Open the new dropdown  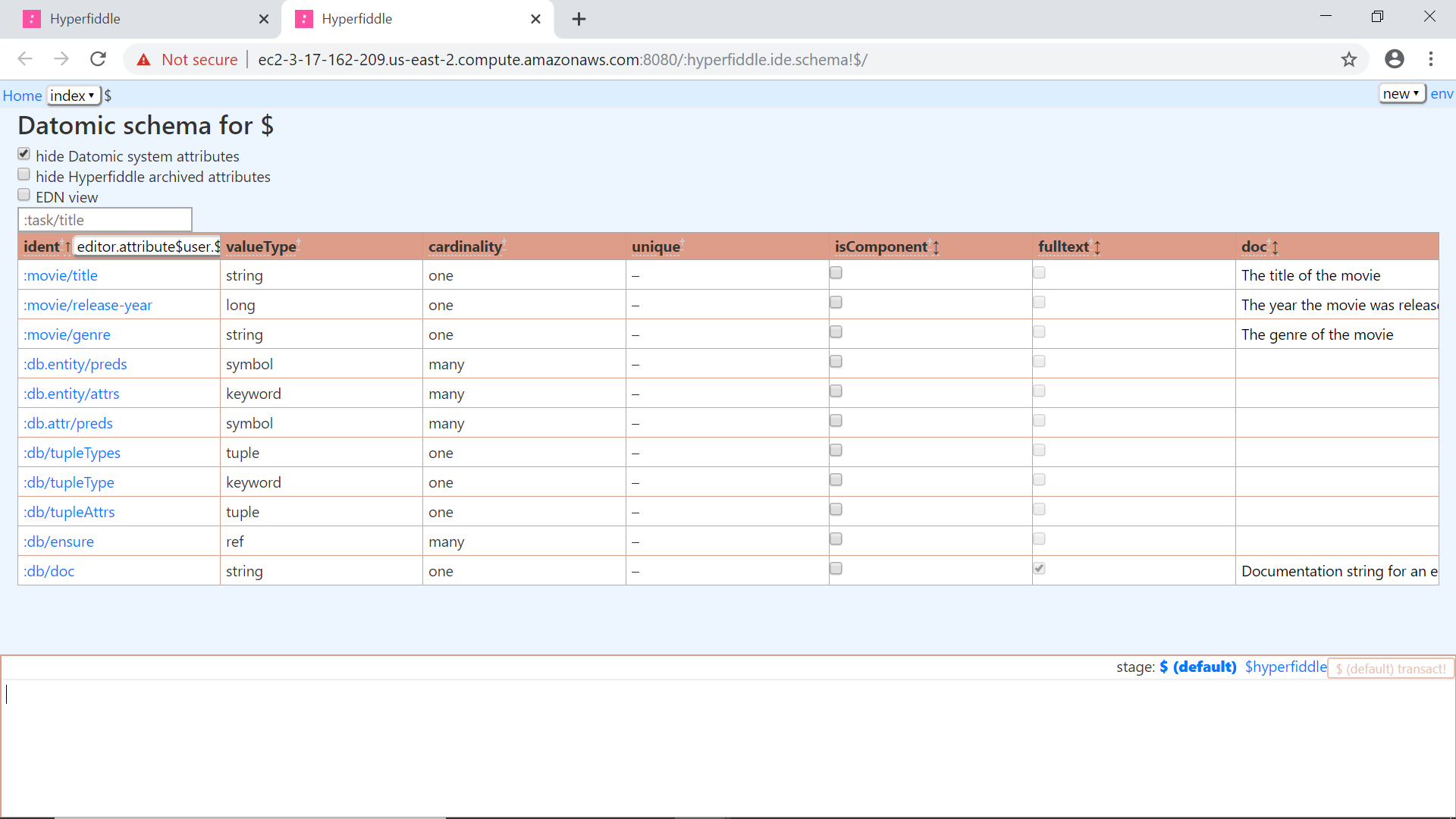(x=1401, y=93)
